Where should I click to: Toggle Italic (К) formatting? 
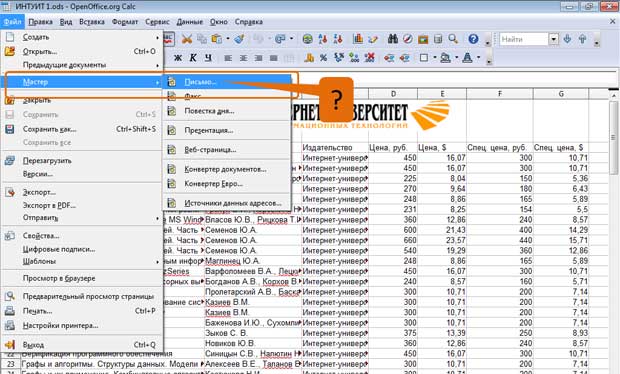[193, 58]
